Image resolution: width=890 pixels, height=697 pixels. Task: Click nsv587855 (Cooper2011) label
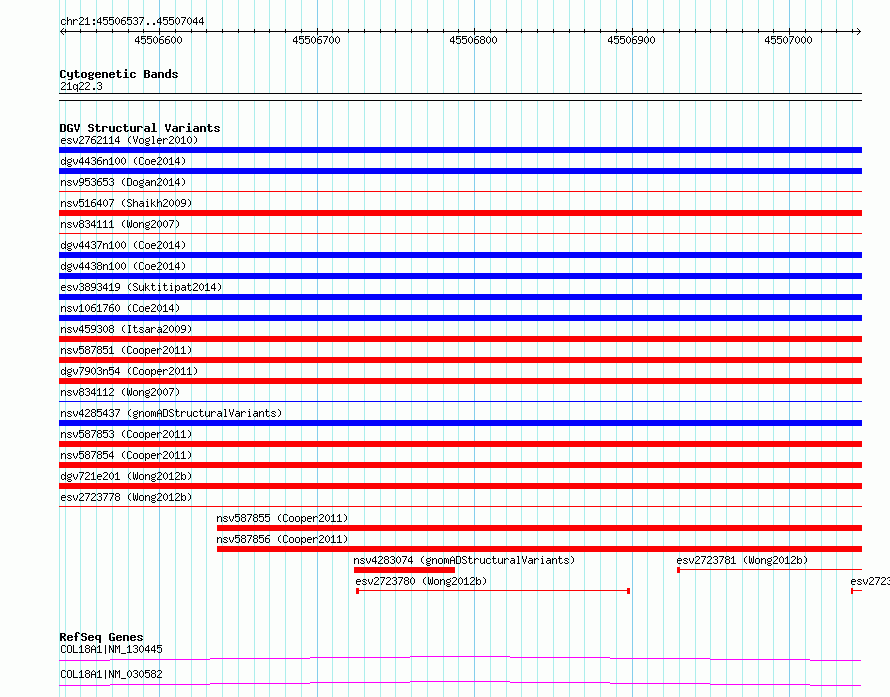click(282, 518)
